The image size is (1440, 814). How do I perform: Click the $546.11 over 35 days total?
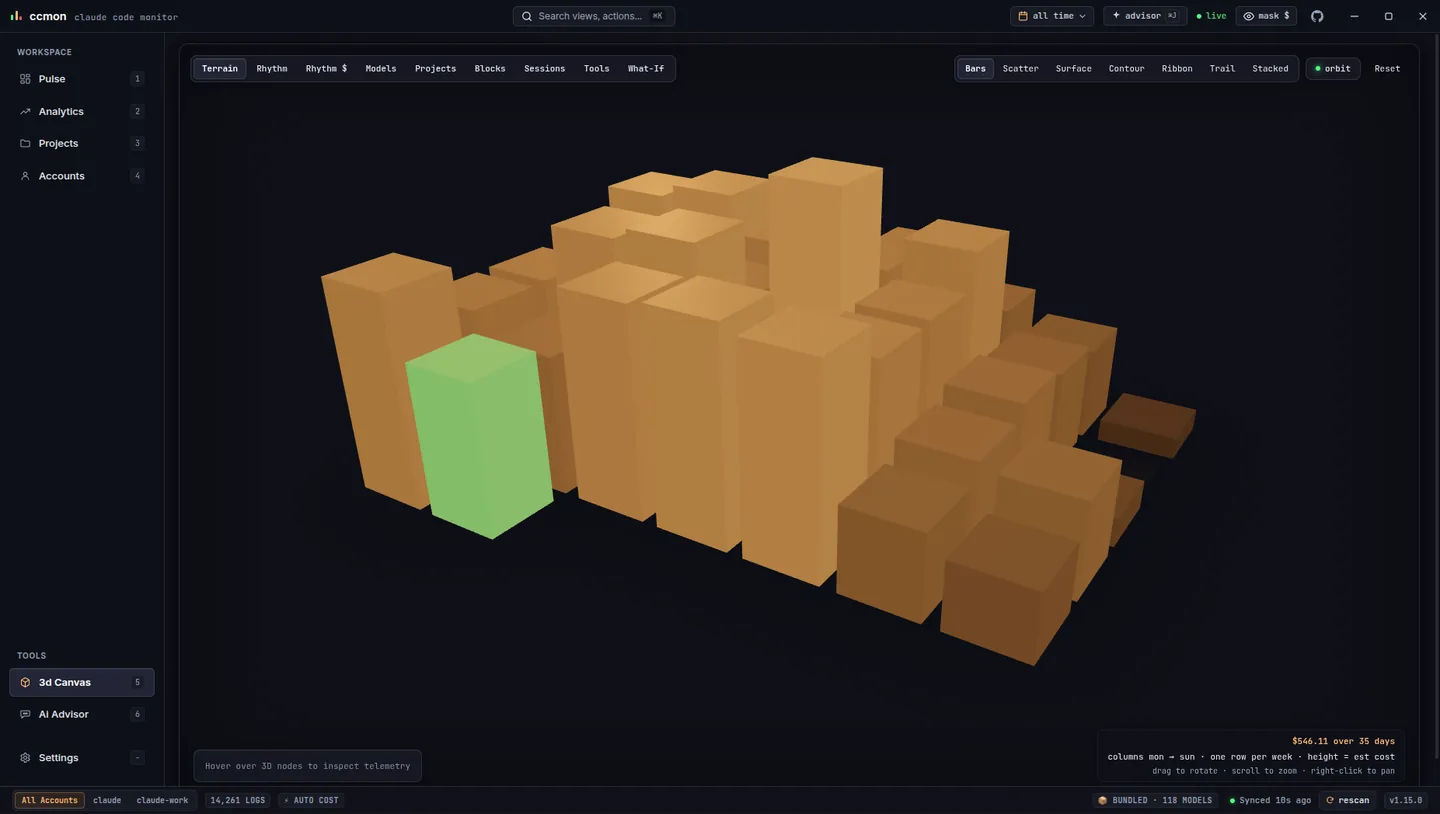1343,741
